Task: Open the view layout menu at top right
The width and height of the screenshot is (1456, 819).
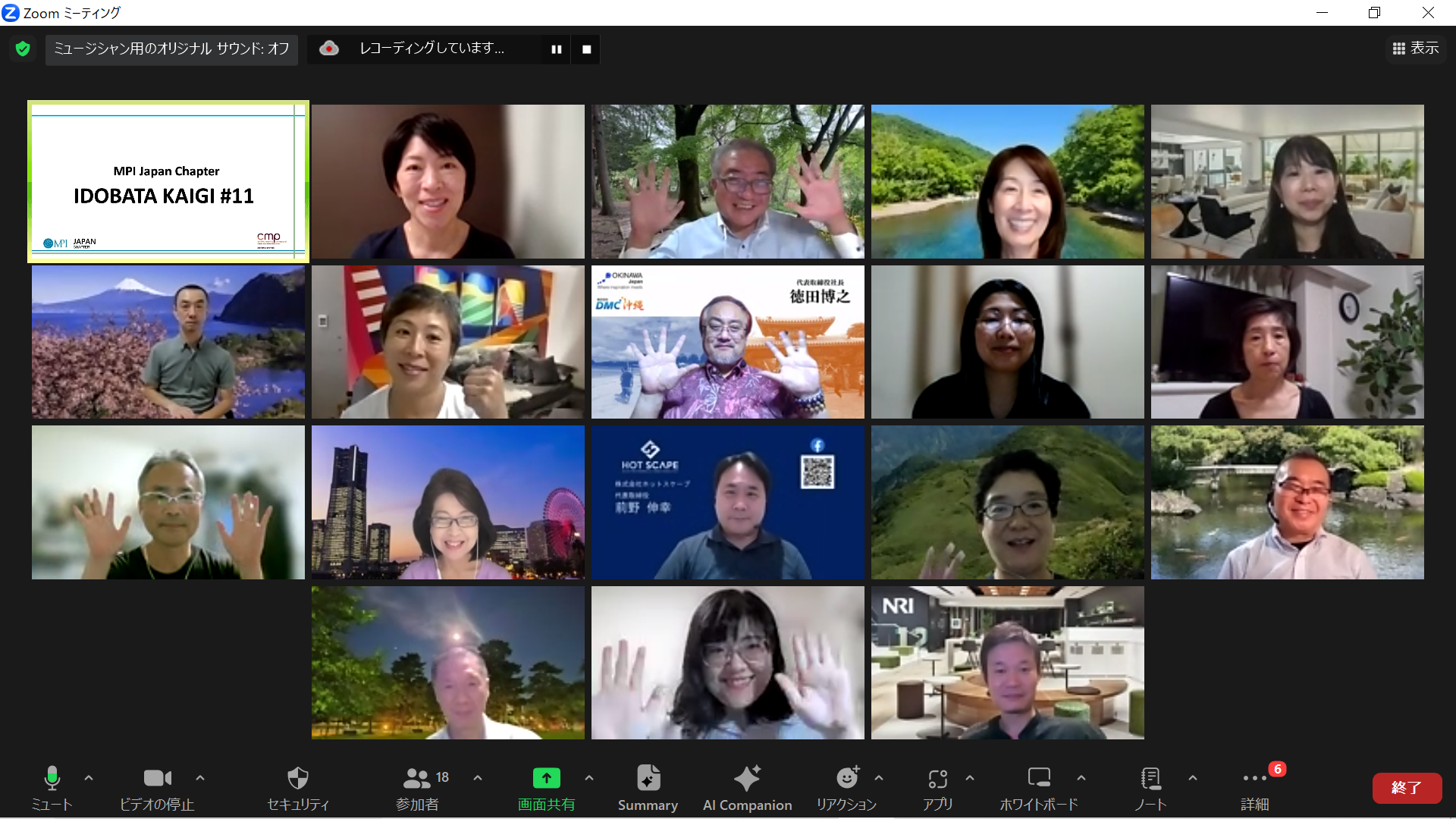Action: [x=1416, y=49]
